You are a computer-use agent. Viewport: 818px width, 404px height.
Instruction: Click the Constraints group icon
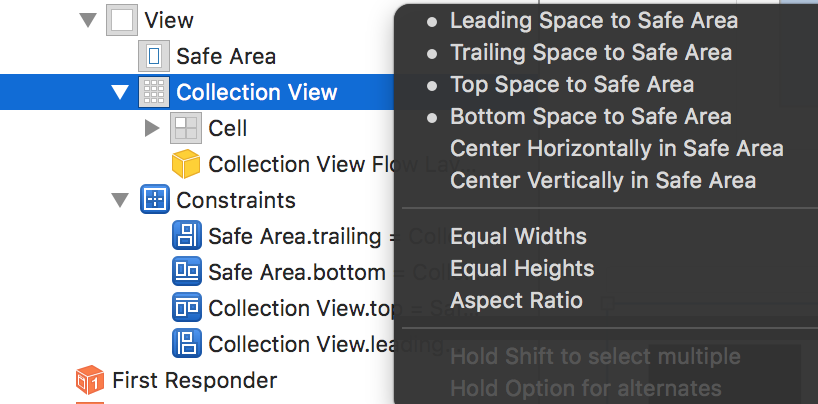[x=154, y=200]
